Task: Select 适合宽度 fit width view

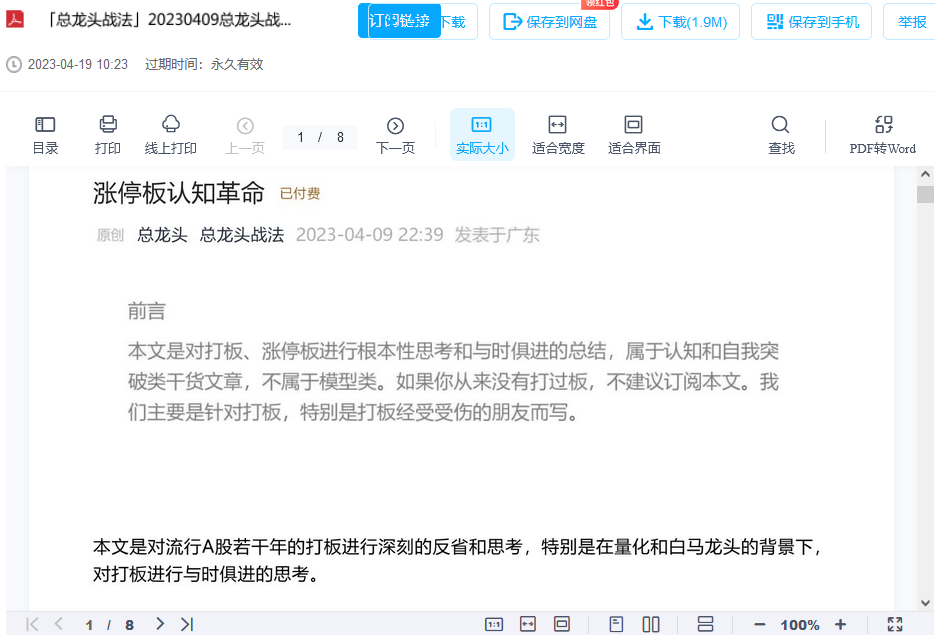Action: [x=558, y=135]
